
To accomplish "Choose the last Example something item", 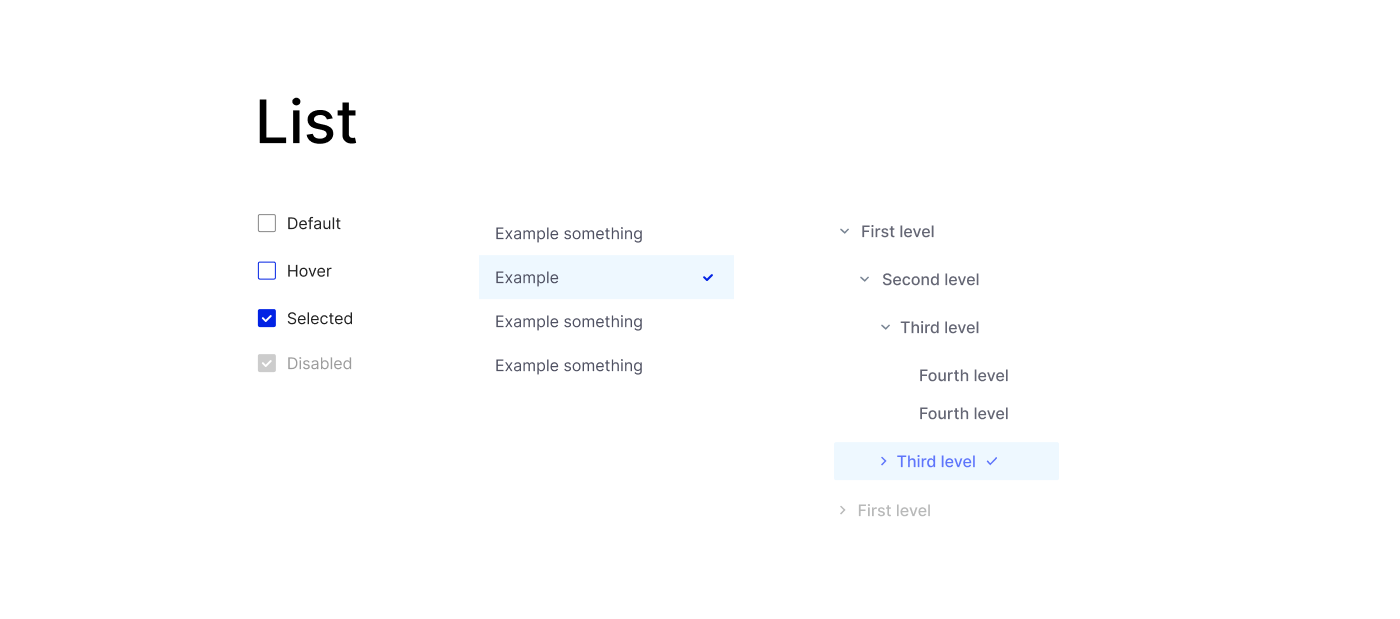I will pos(569,366).
